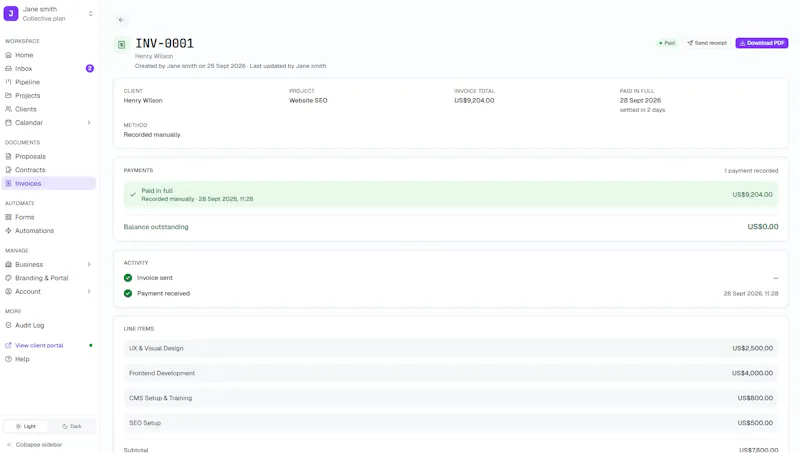
Task: Select the SEO Setup line item
Action: click(x=451, y=423)
